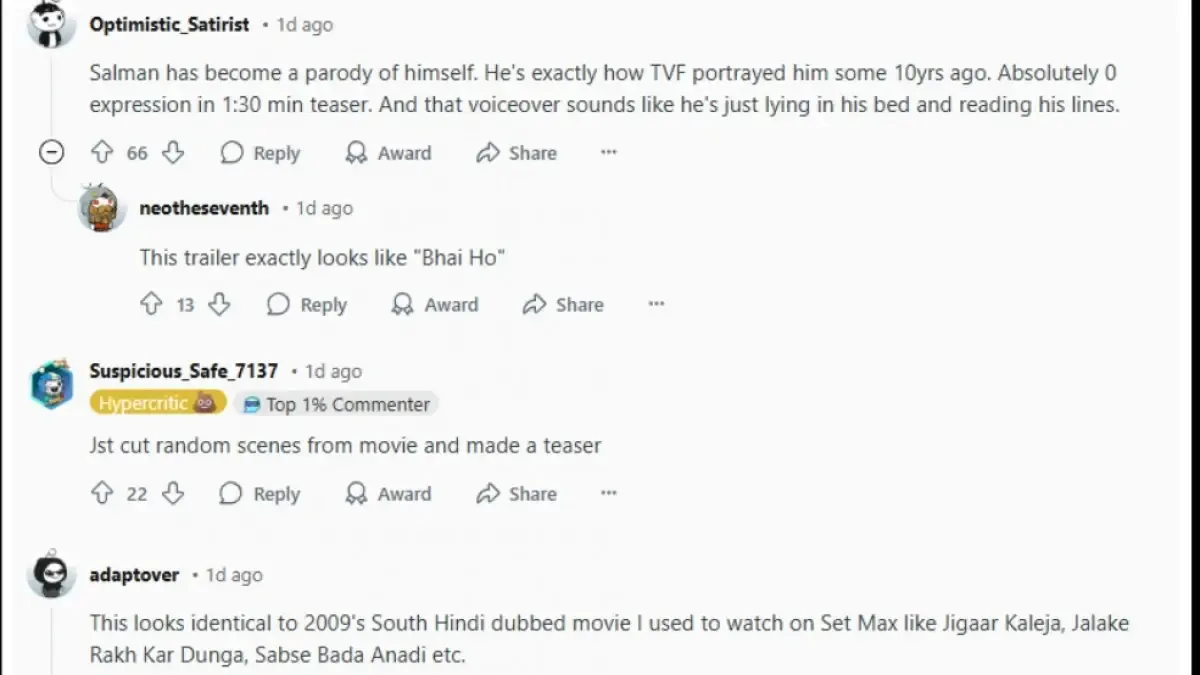Reply to neotheseventh's comment
The image size is (1200, 675).
point(307,305)
